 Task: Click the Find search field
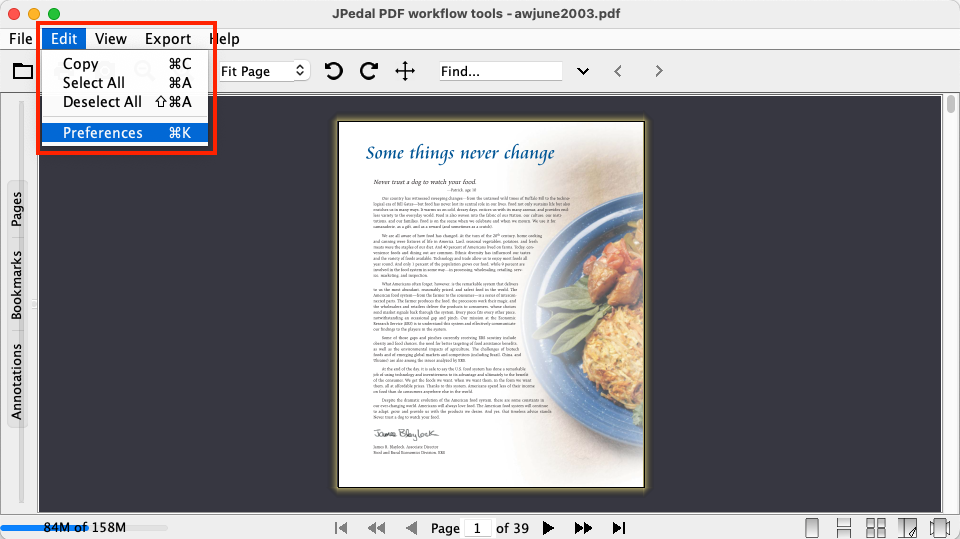tap(500, 71)
